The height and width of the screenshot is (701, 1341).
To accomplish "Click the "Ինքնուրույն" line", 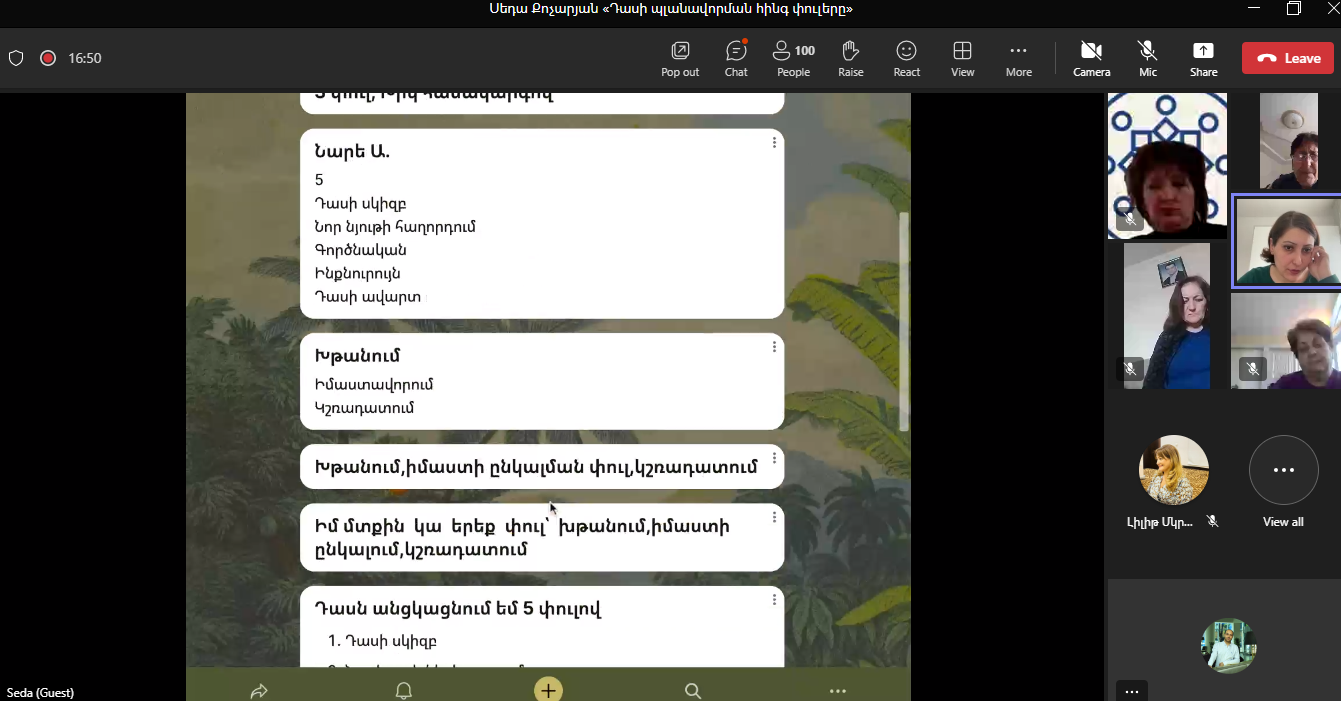I will (x=358, y=273).
